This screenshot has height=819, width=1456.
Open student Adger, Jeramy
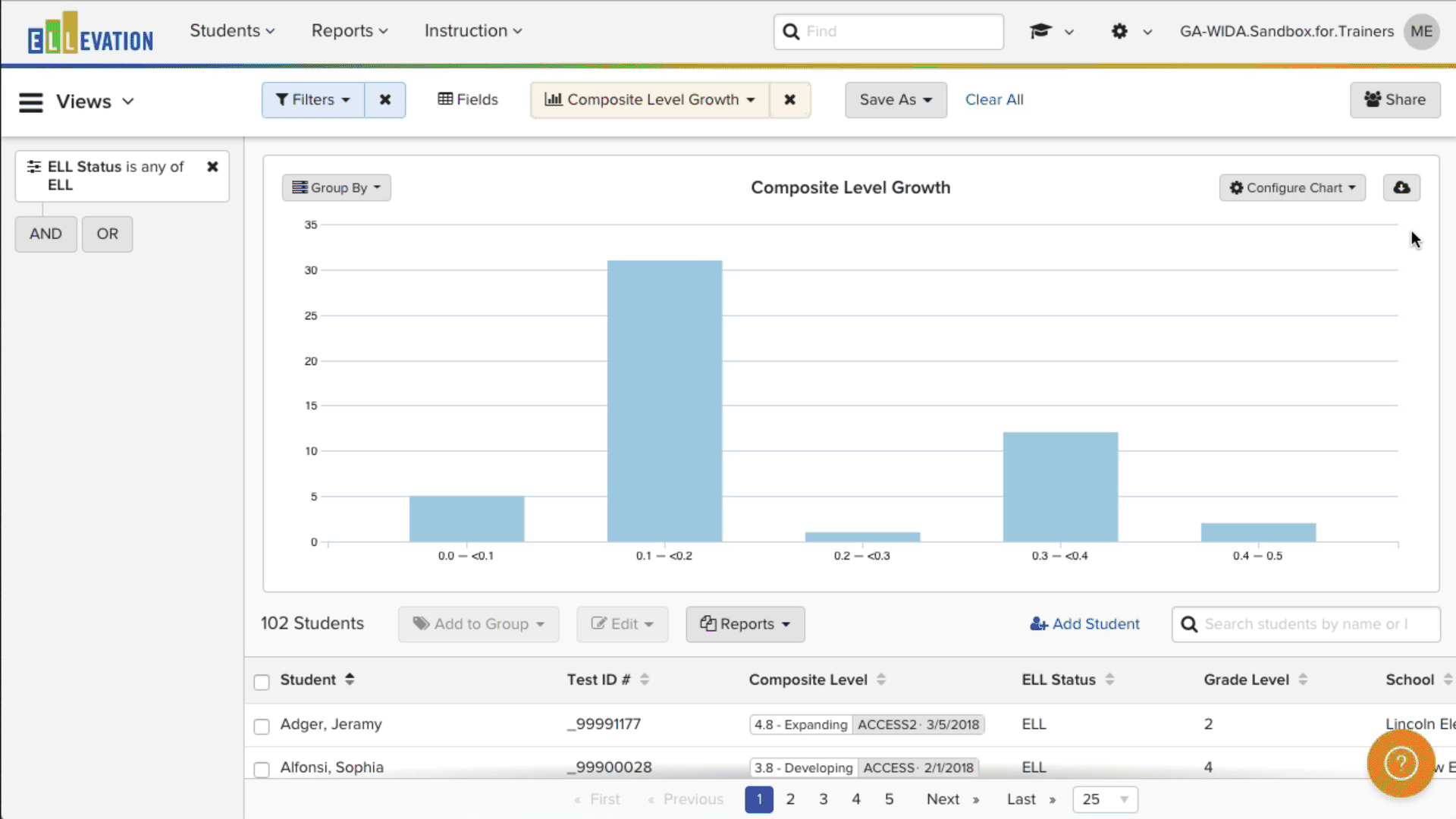pos(331,724)
